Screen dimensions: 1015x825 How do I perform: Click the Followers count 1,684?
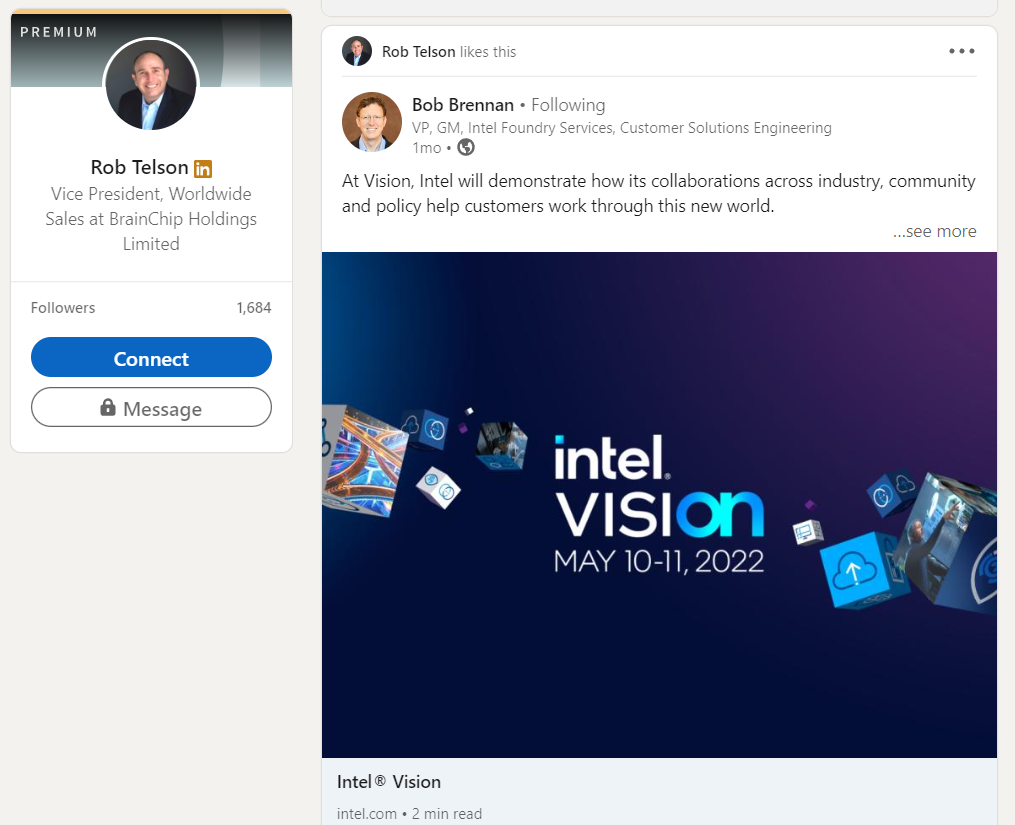pos(254,308)
